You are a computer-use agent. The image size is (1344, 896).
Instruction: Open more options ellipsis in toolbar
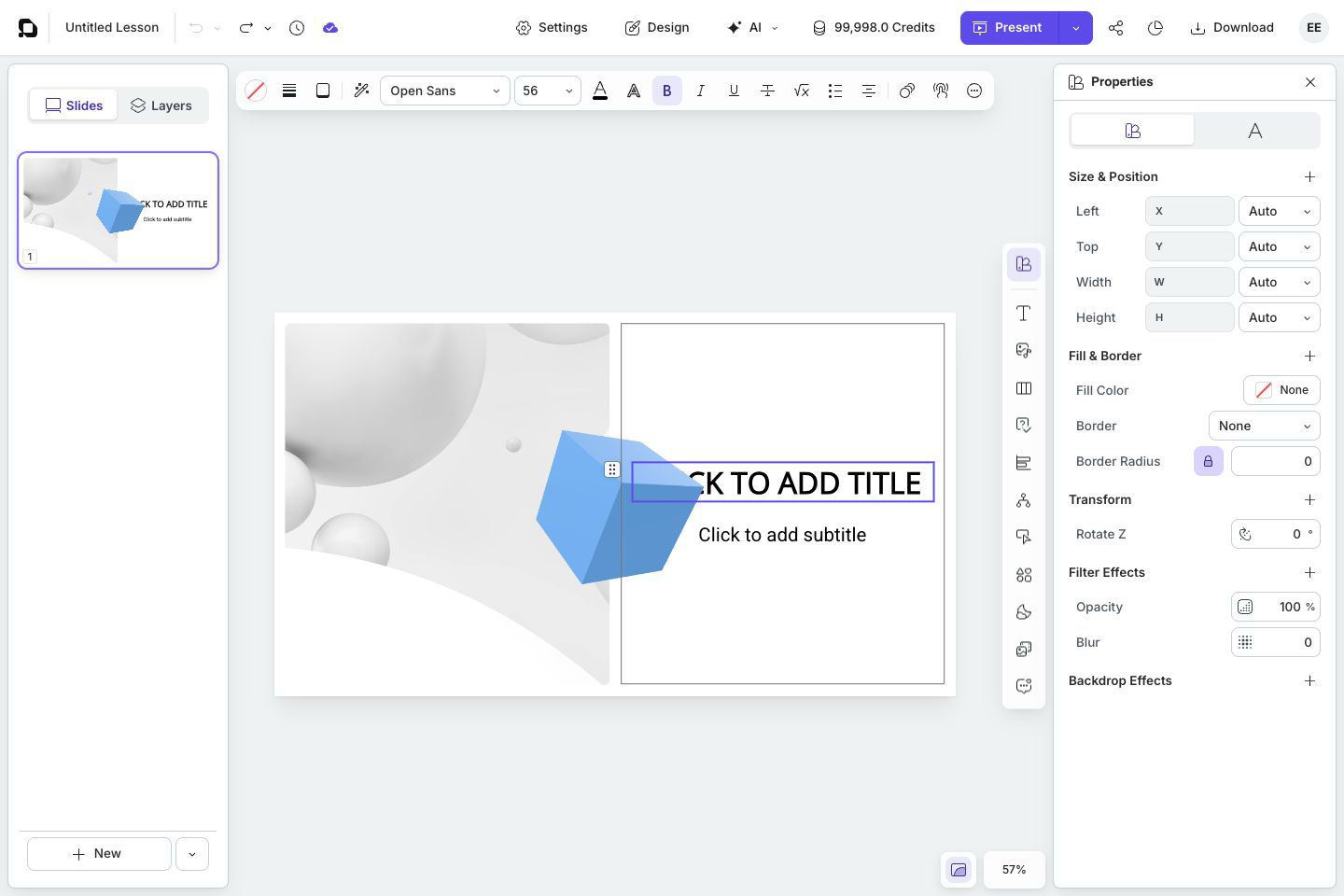click(974, 91)
